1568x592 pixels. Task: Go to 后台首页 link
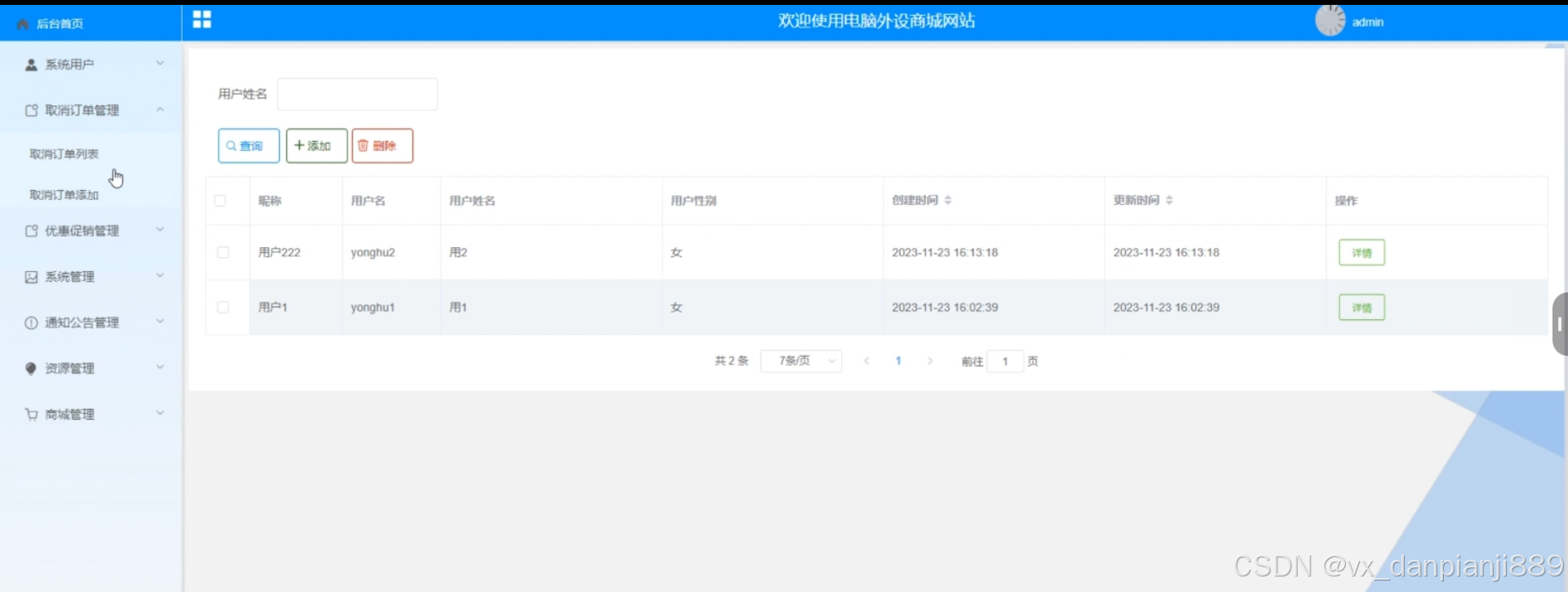(x=60, y=24)
